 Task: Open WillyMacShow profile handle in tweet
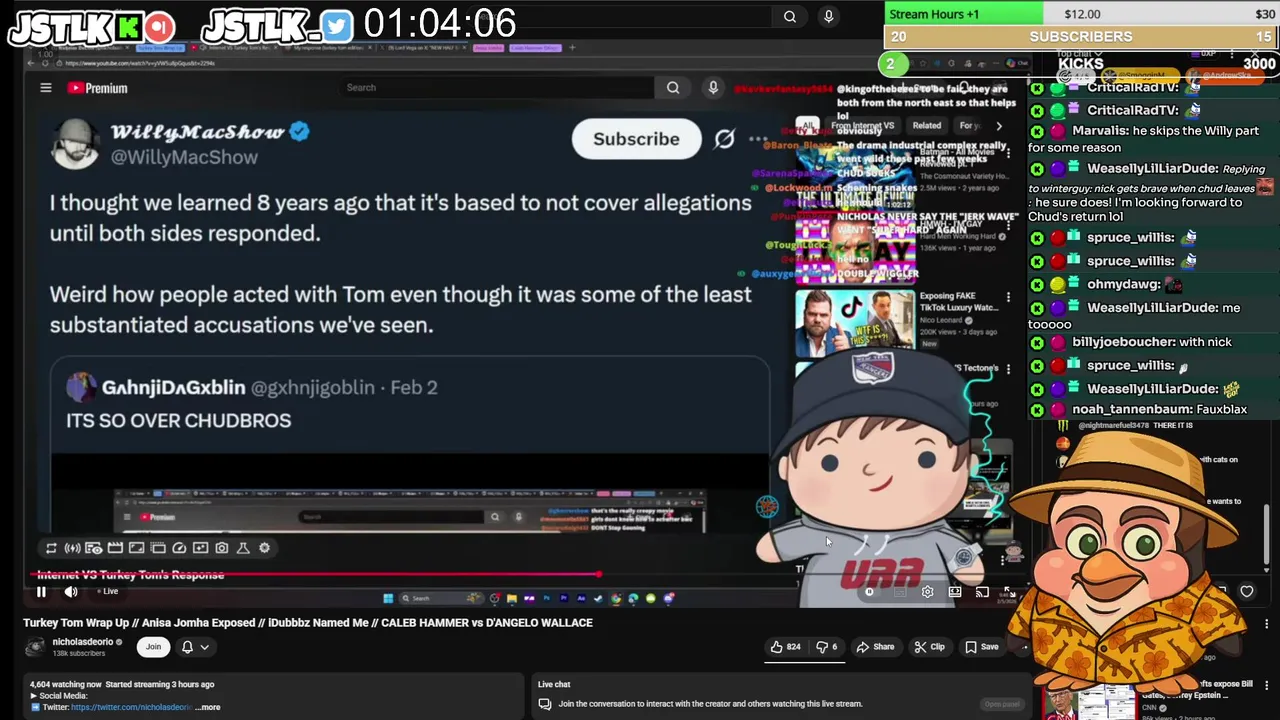pos(184,157)
